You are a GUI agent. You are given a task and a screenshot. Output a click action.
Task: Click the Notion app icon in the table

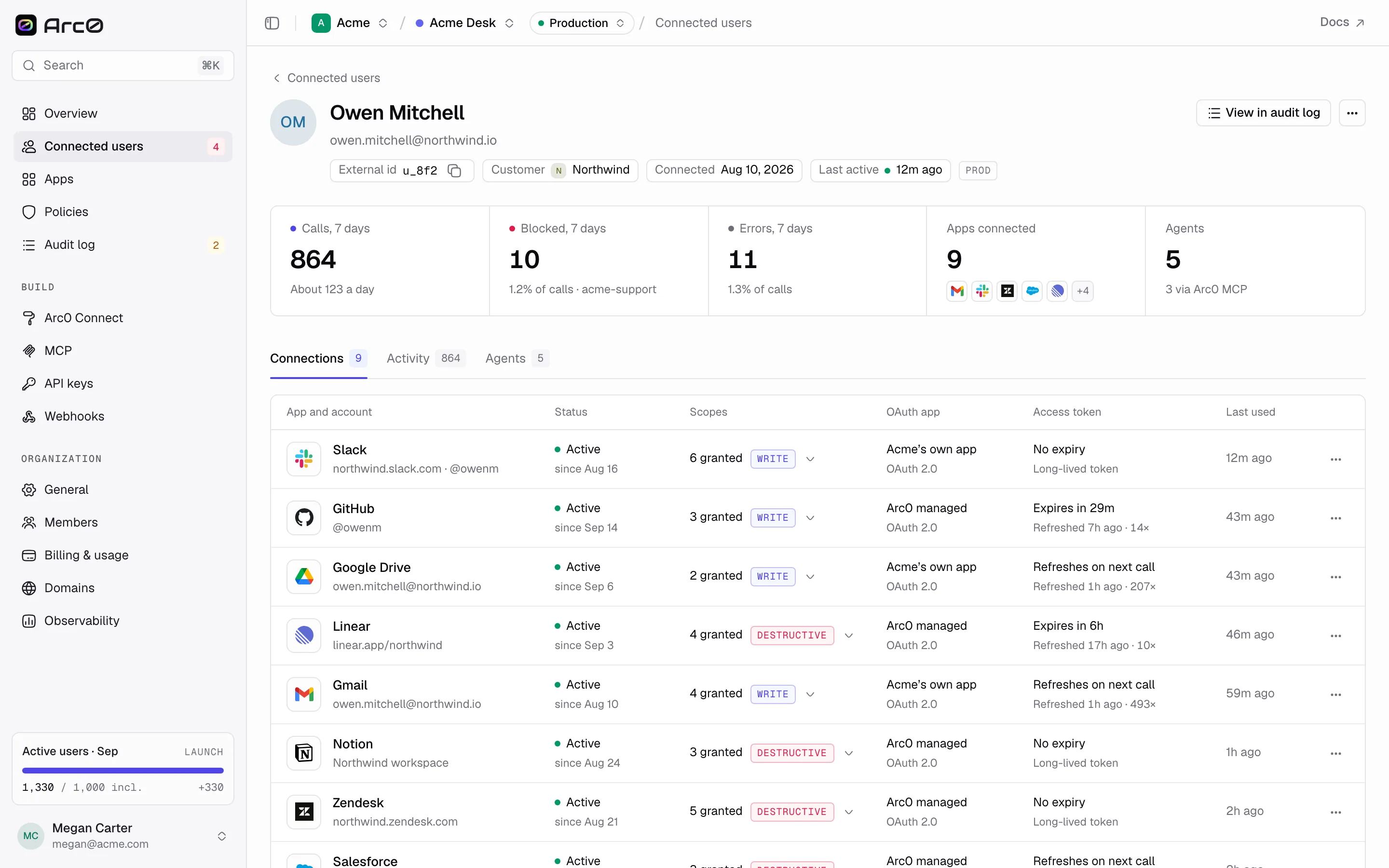(x=304, y=753)
